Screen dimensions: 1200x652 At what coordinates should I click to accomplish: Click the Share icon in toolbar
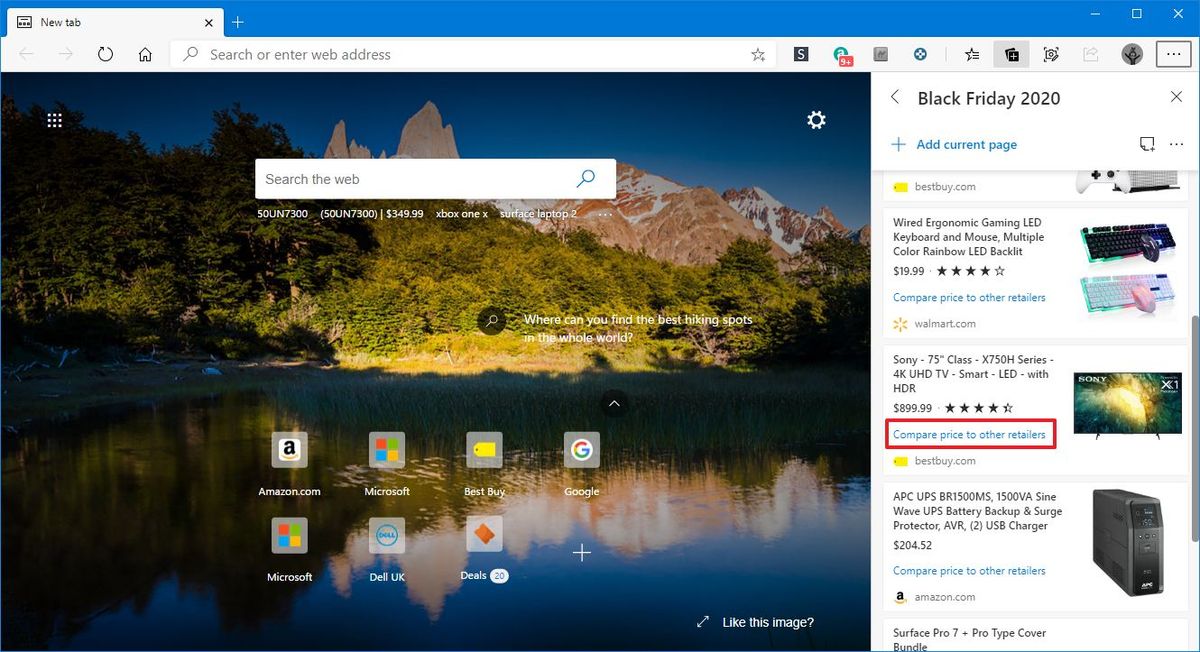click(1090, 55)
